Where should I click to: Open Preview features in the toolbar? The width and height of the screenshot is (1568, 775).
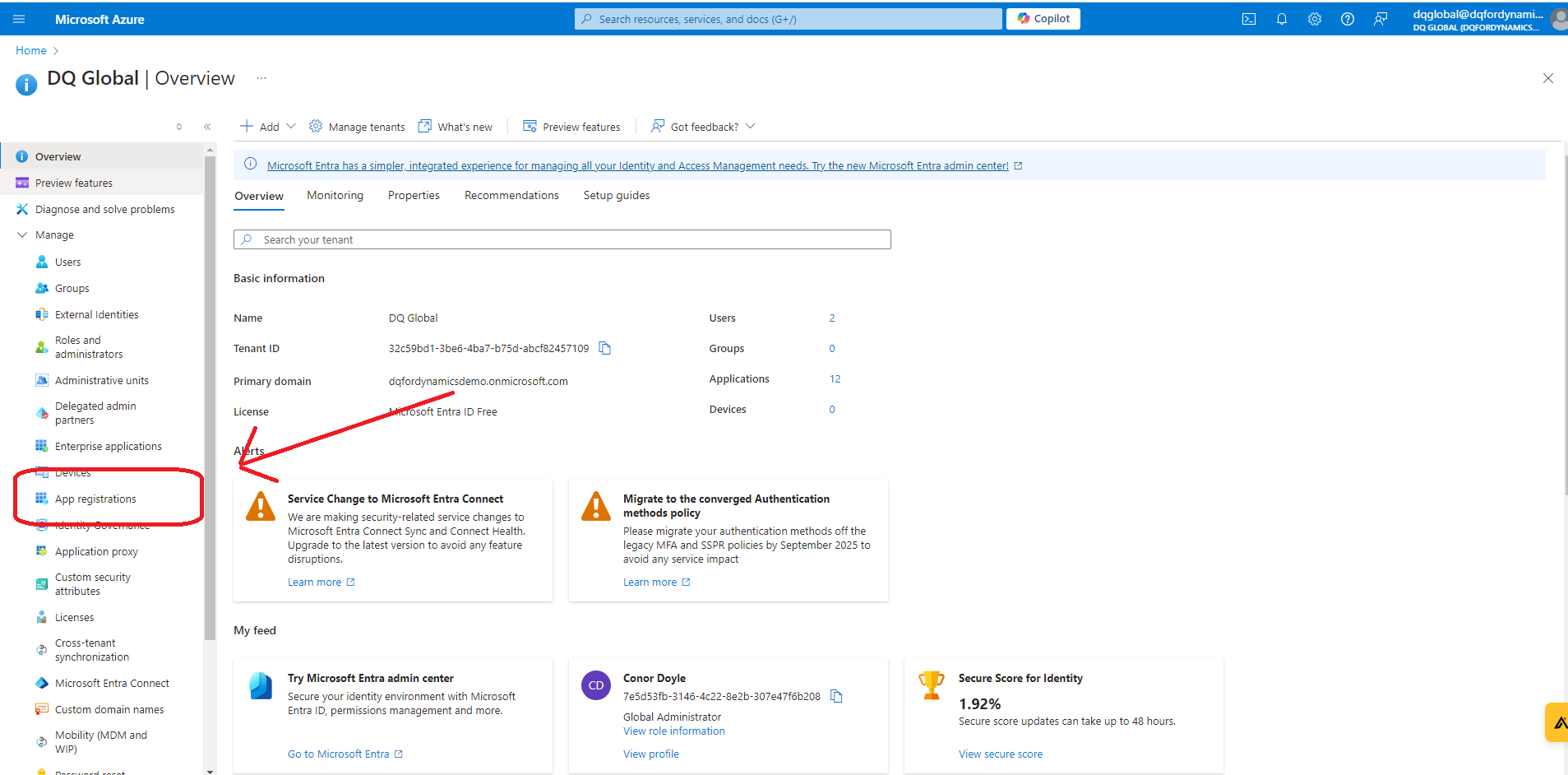coord(571,127)
